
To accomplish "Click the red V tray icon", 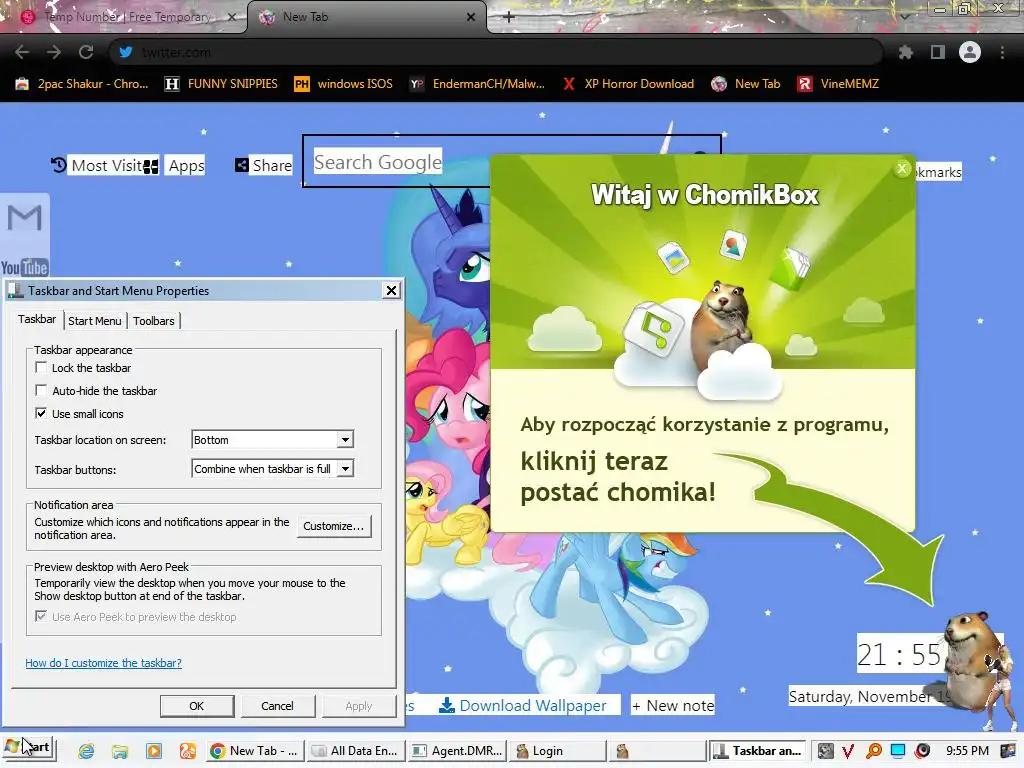I will [848, 751].
